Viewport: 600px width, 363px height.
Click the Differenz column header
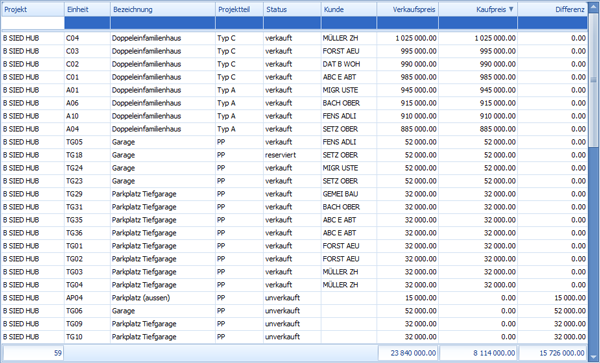point(552,9)
